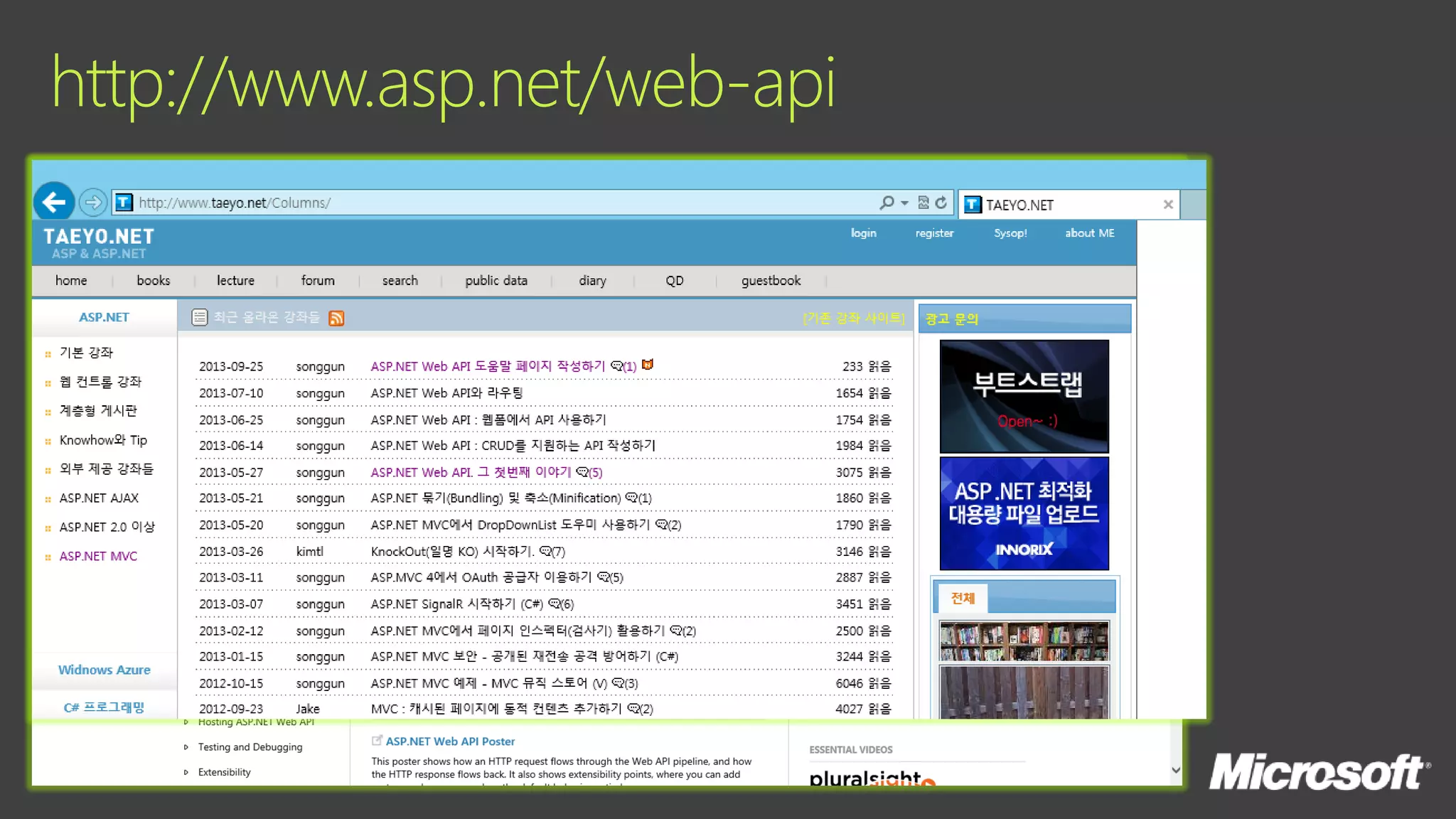Viewport: 1456px width, 819px height.
Task: Click the 부트스트랩 Open banner ad
Action: pyautogui.click(x=1024, y=396)
